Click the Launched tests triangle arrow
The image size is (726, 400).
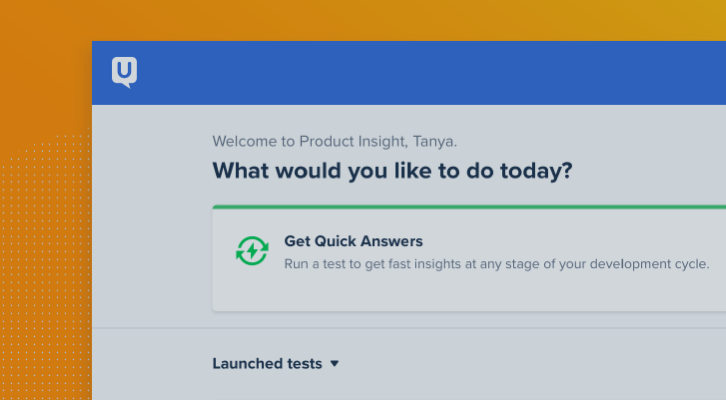click(x=334, y=364)
